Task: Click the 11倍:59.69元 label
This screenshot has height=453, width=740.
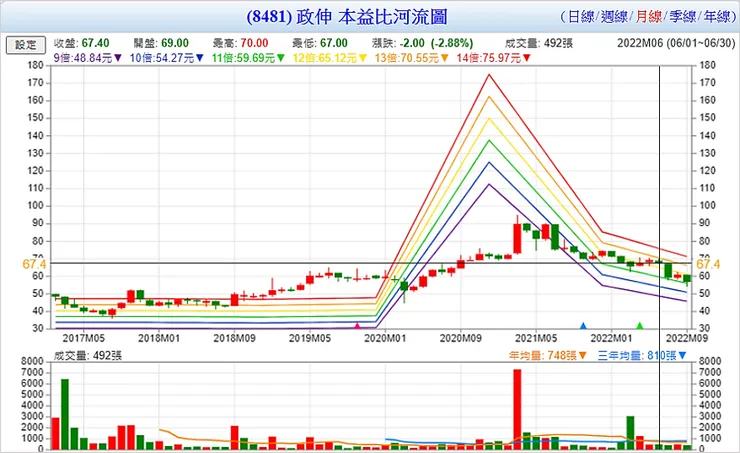Action: click(244, 58)
